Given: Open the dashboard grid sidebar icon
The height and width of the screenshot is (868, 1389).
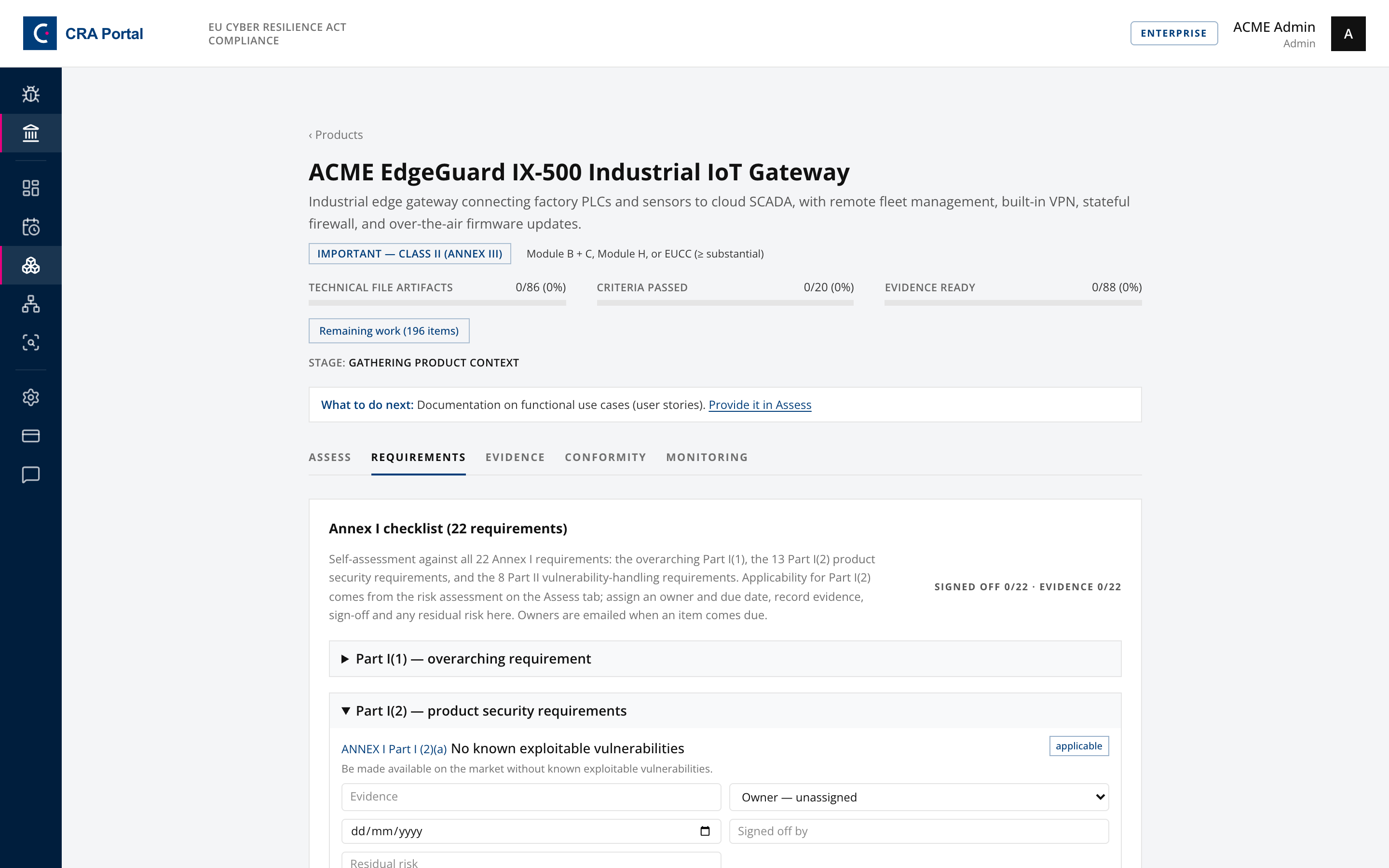Looking at the screenshot, I should point(30,188).
